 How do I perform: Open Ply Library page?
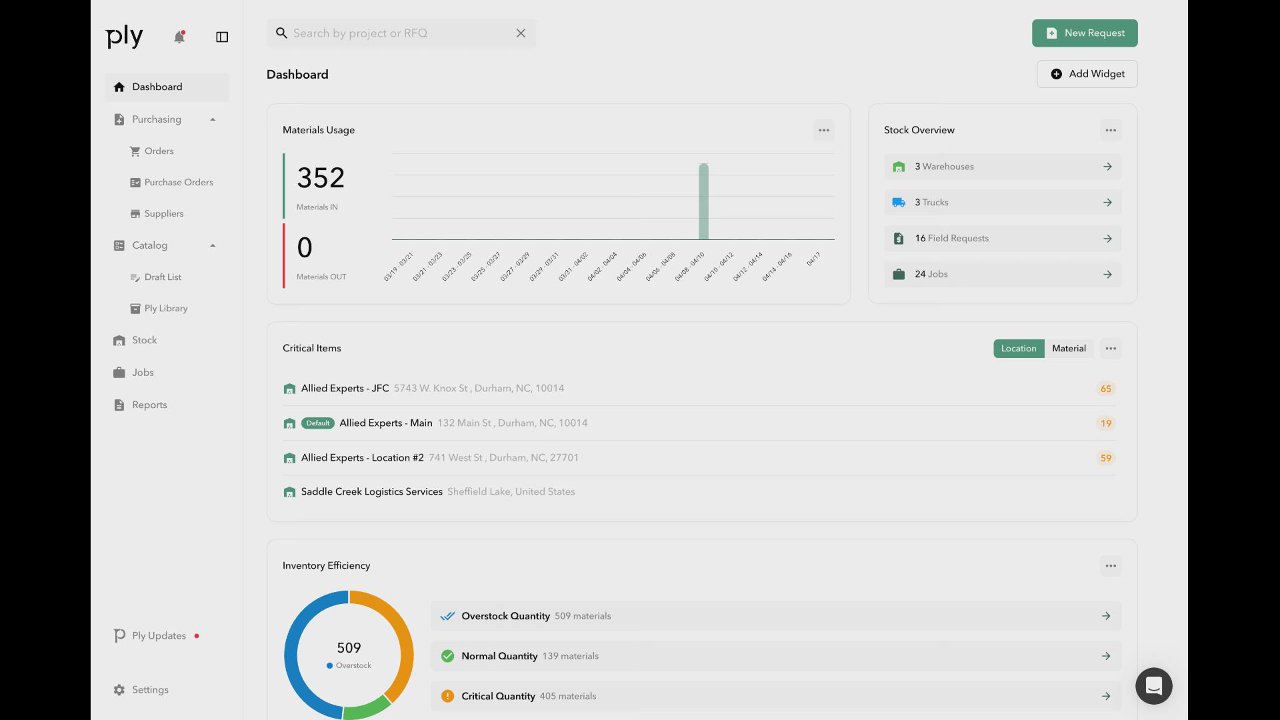click(165, 308)
